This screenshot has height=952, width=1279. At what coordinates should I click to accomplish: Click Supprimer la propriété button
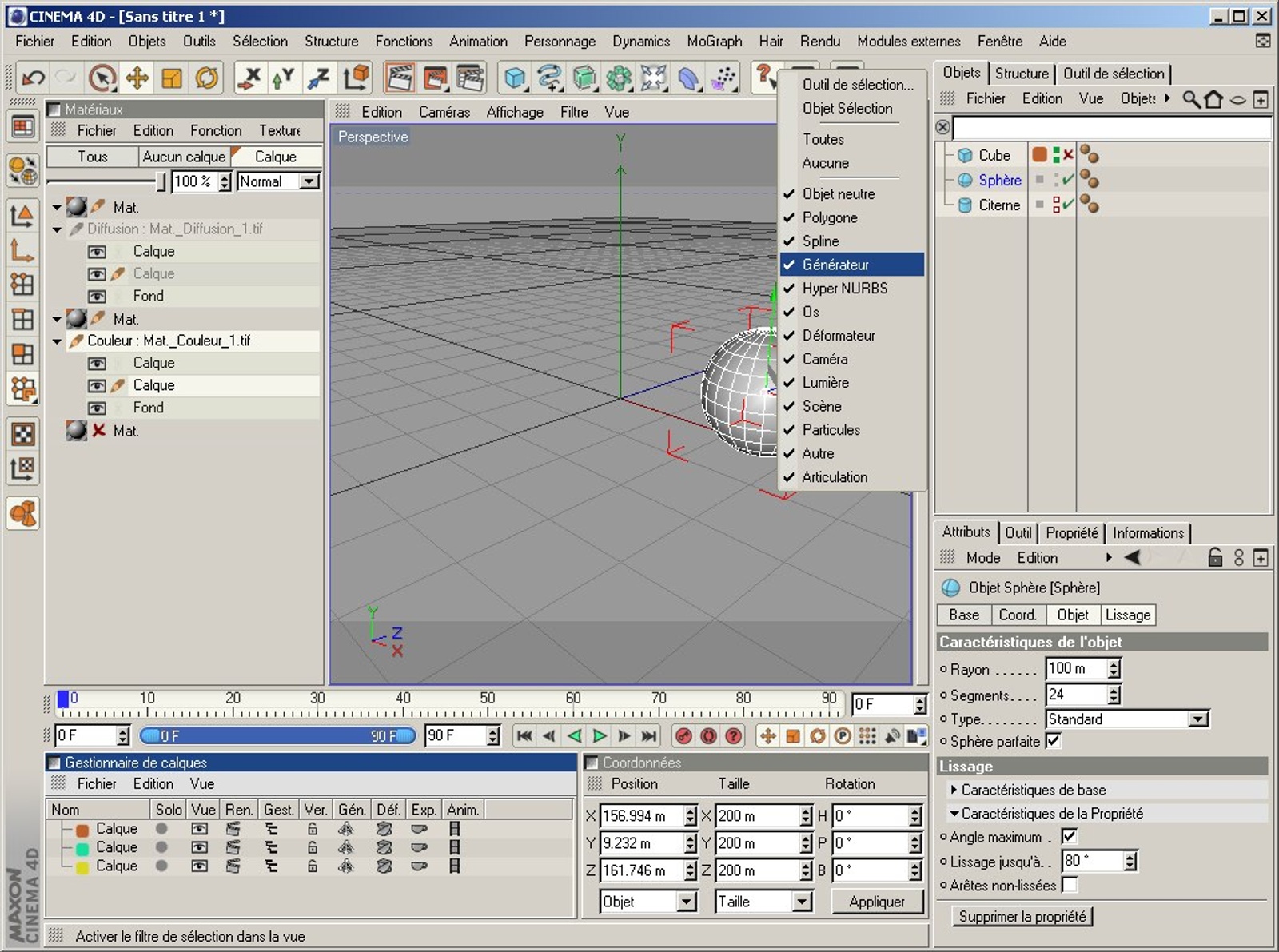coord(1022,917)
